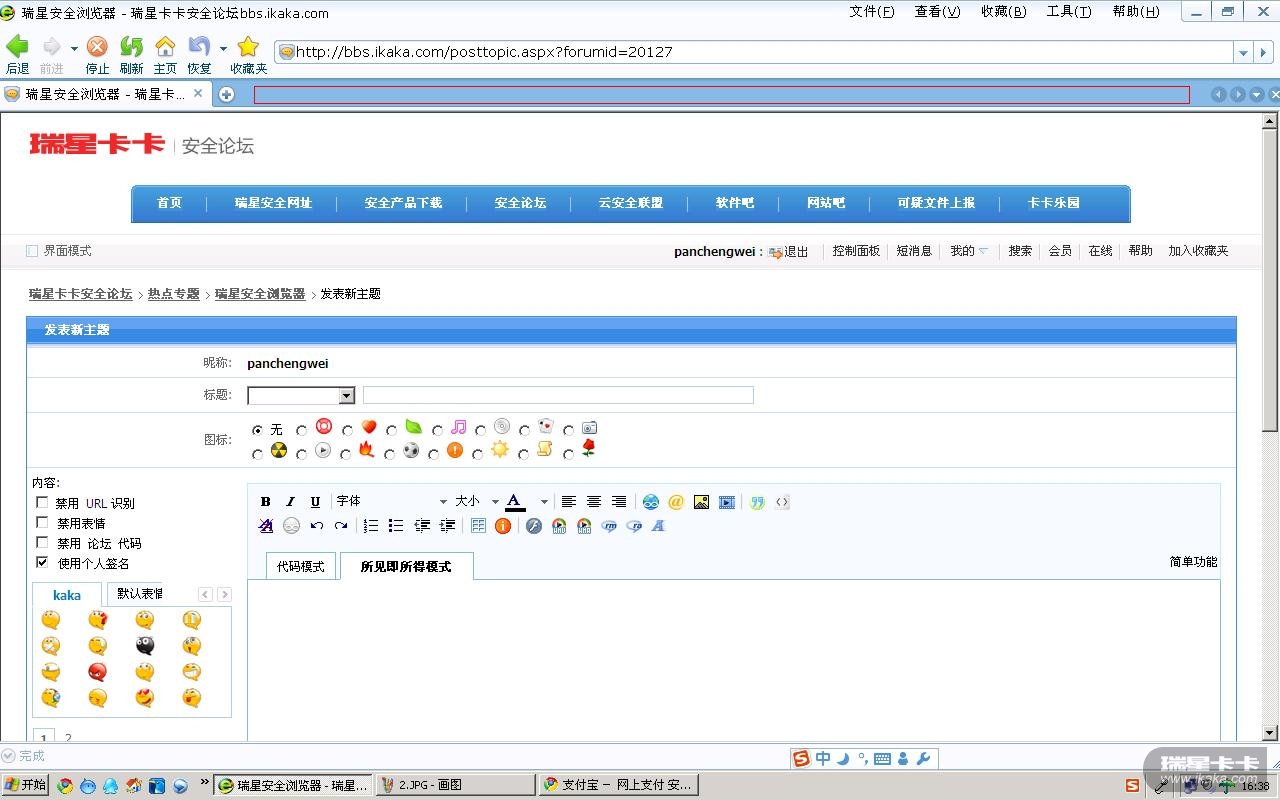The height and width of the screenshot is (800, 1280).
Task: Align editor text to the left
Action: click(x=569, y=502)
